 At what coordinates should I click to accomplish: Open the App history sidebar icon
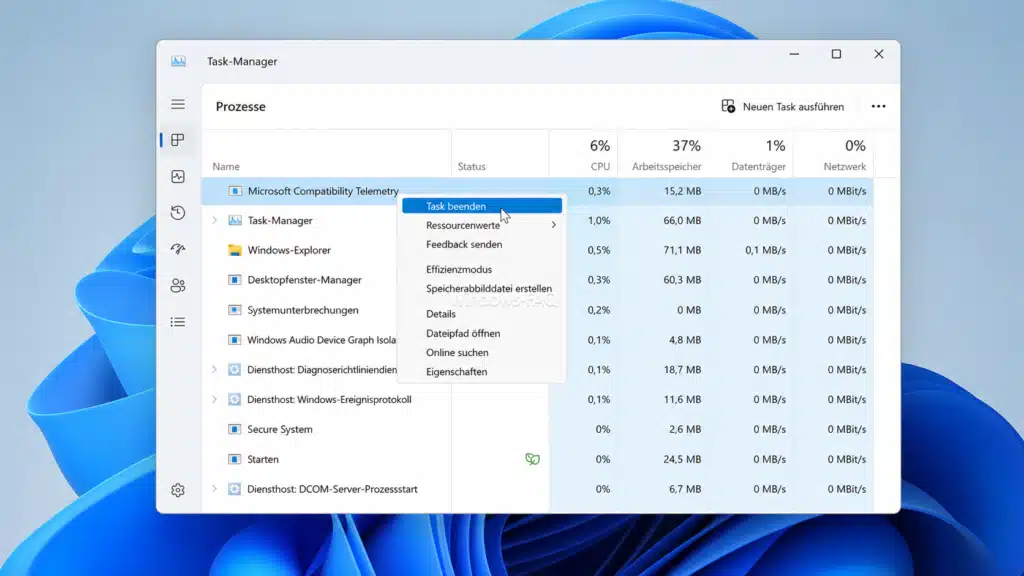click(178, 213)
